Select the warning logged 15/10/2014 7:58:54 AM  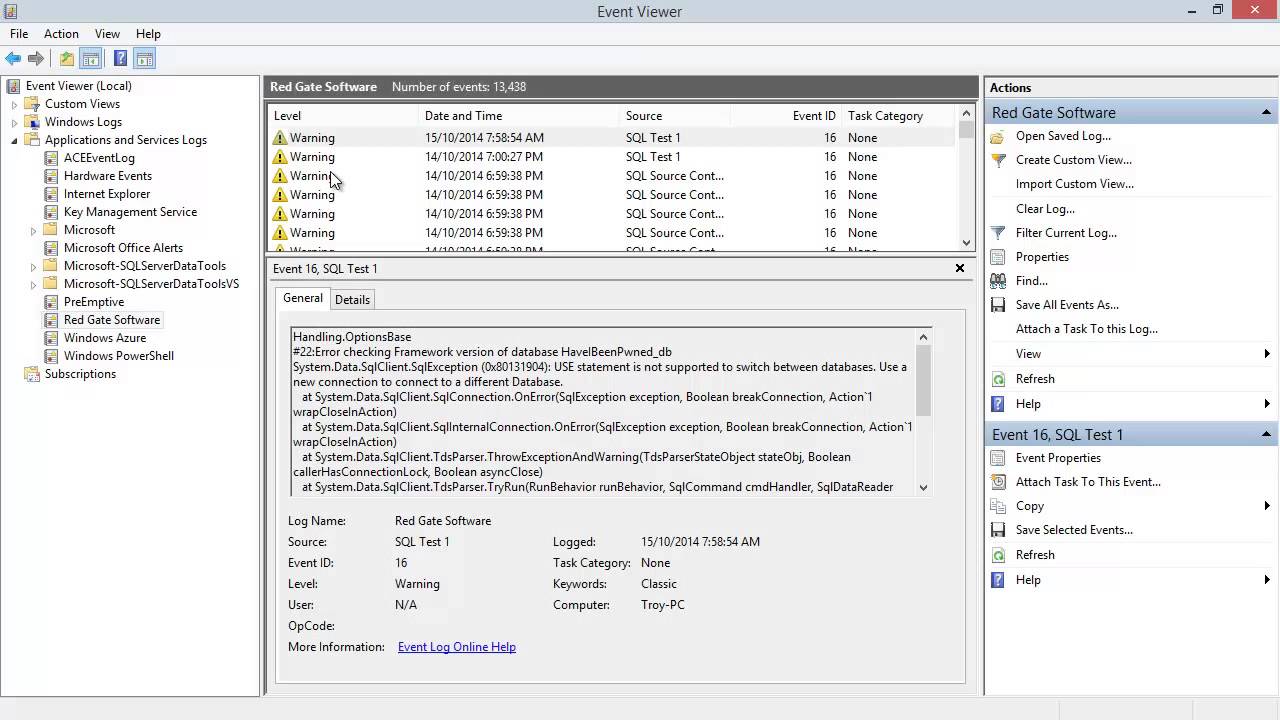tap(612, 138)
